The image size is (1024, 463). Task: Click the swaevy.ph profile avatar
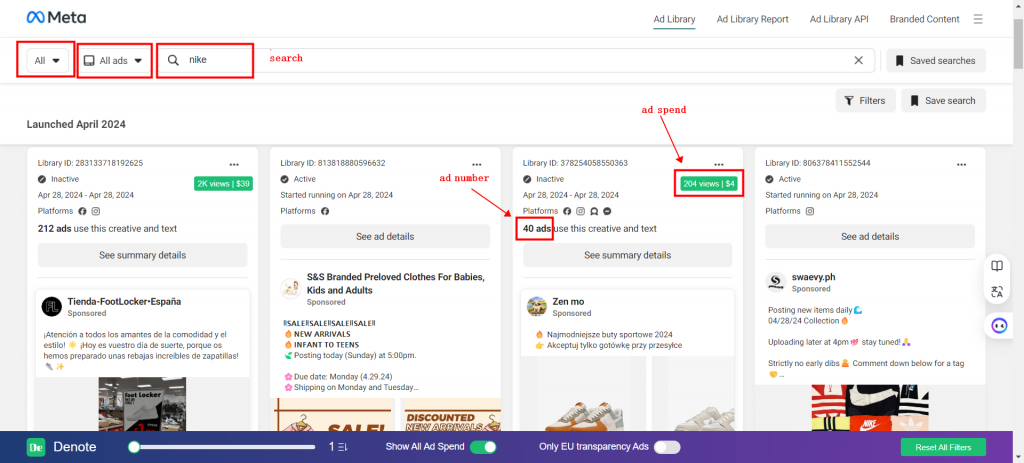pos(775,282)
